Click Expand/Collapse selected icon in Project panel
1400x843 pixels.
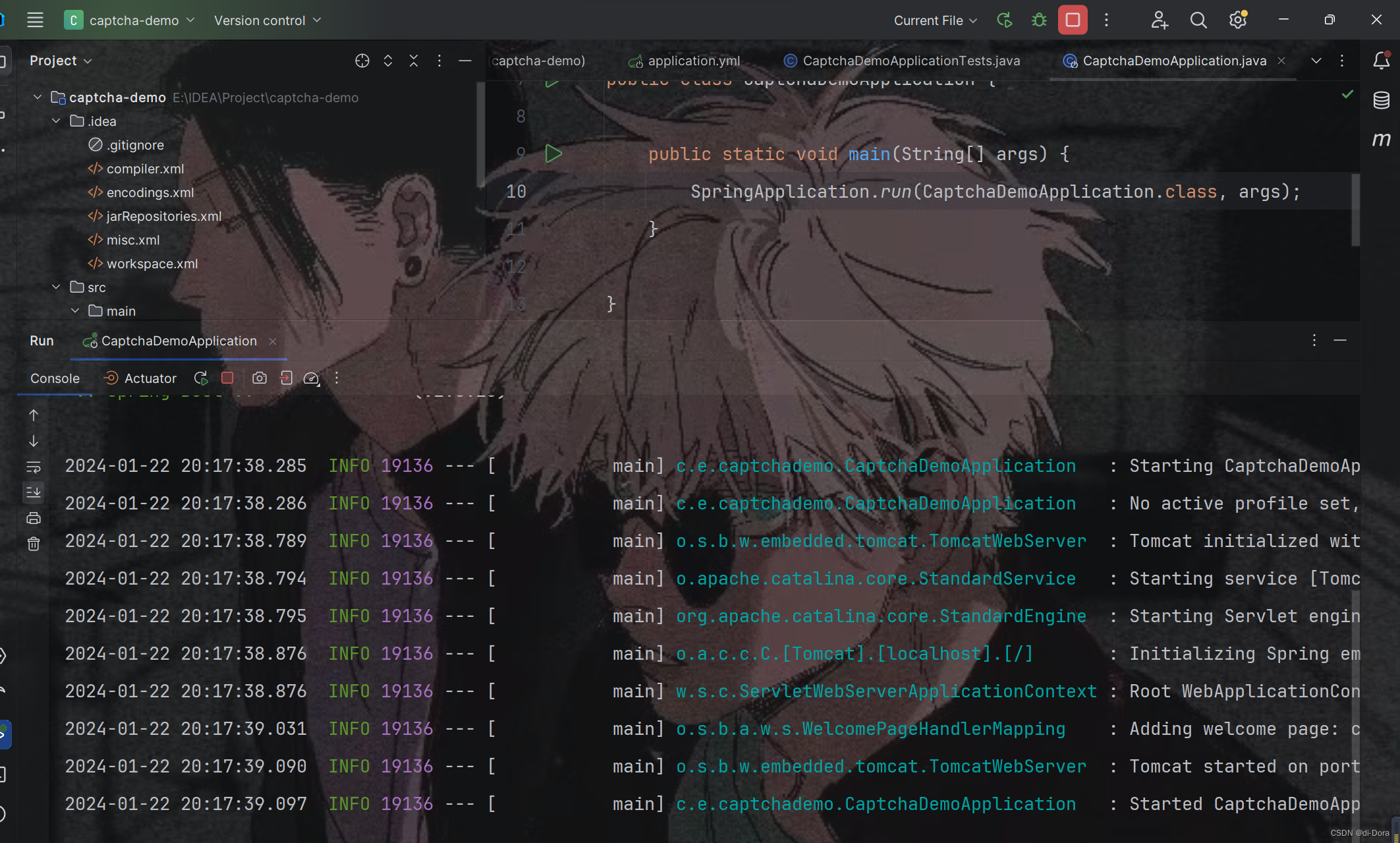pos(388,61)
